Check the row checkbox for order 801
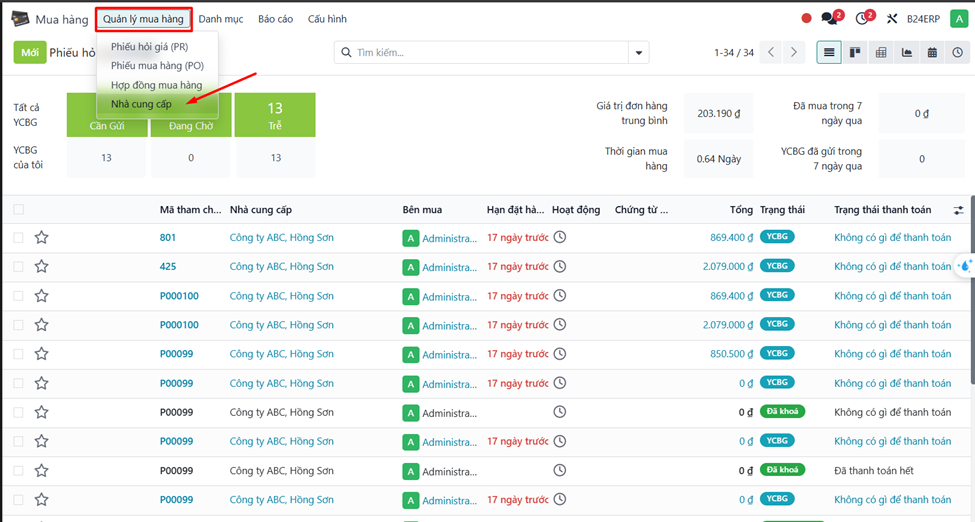Image resolution: width=975 pixels, height=522 pixels. [19, 238]
